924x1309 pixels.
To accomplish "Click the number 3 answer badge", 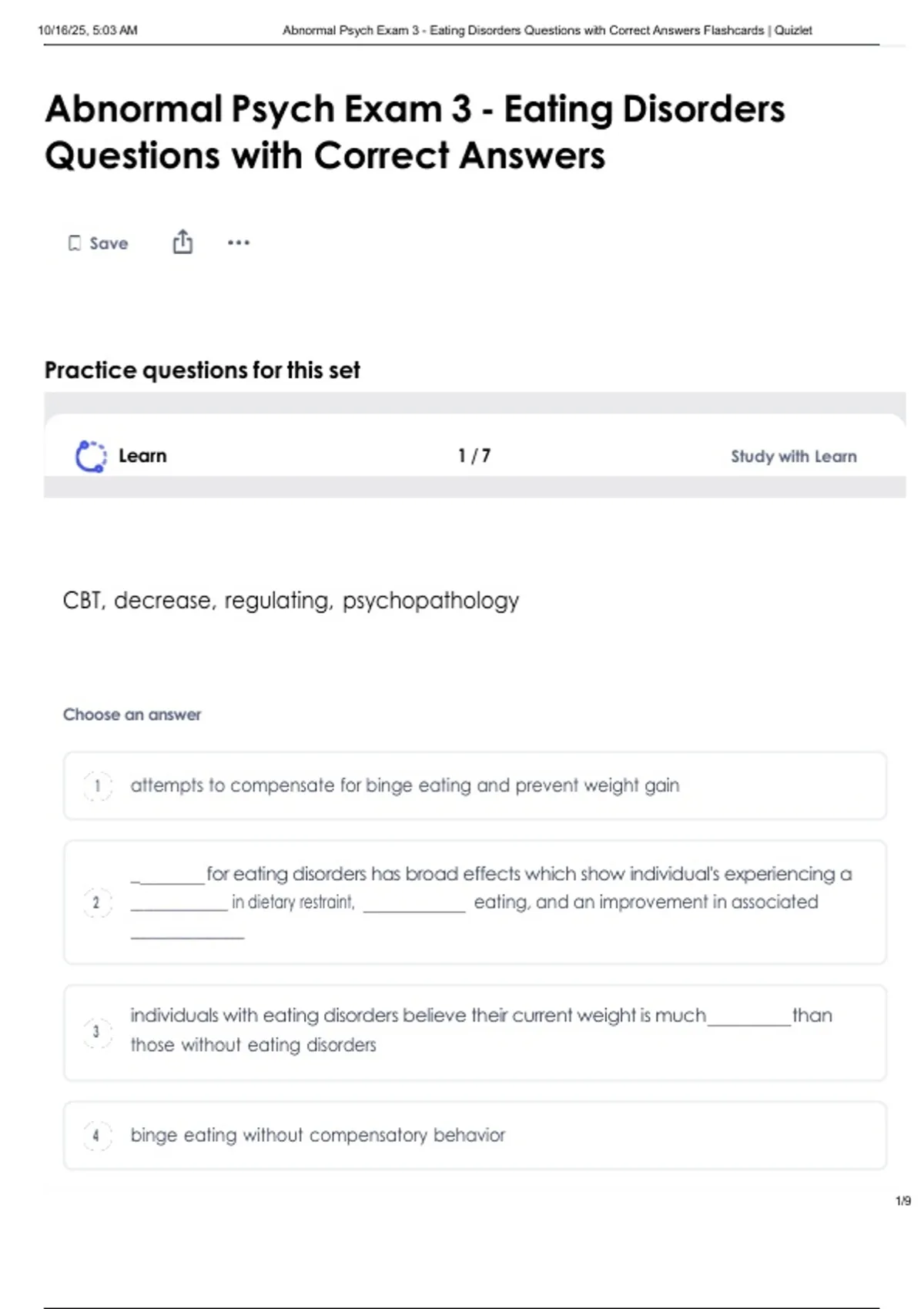I will [x=97, y=1032].
